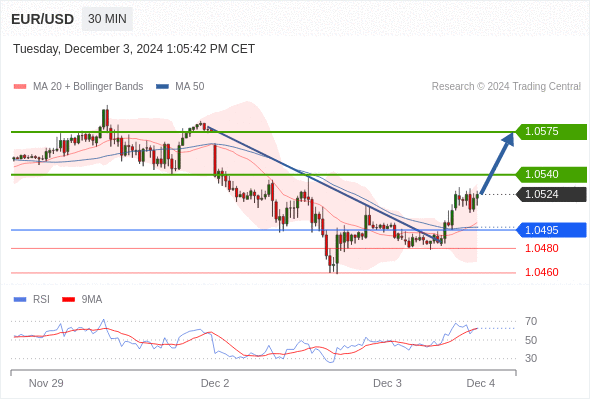
Task: Click the RSI 30 axis value
Action: tap(531, 358)
